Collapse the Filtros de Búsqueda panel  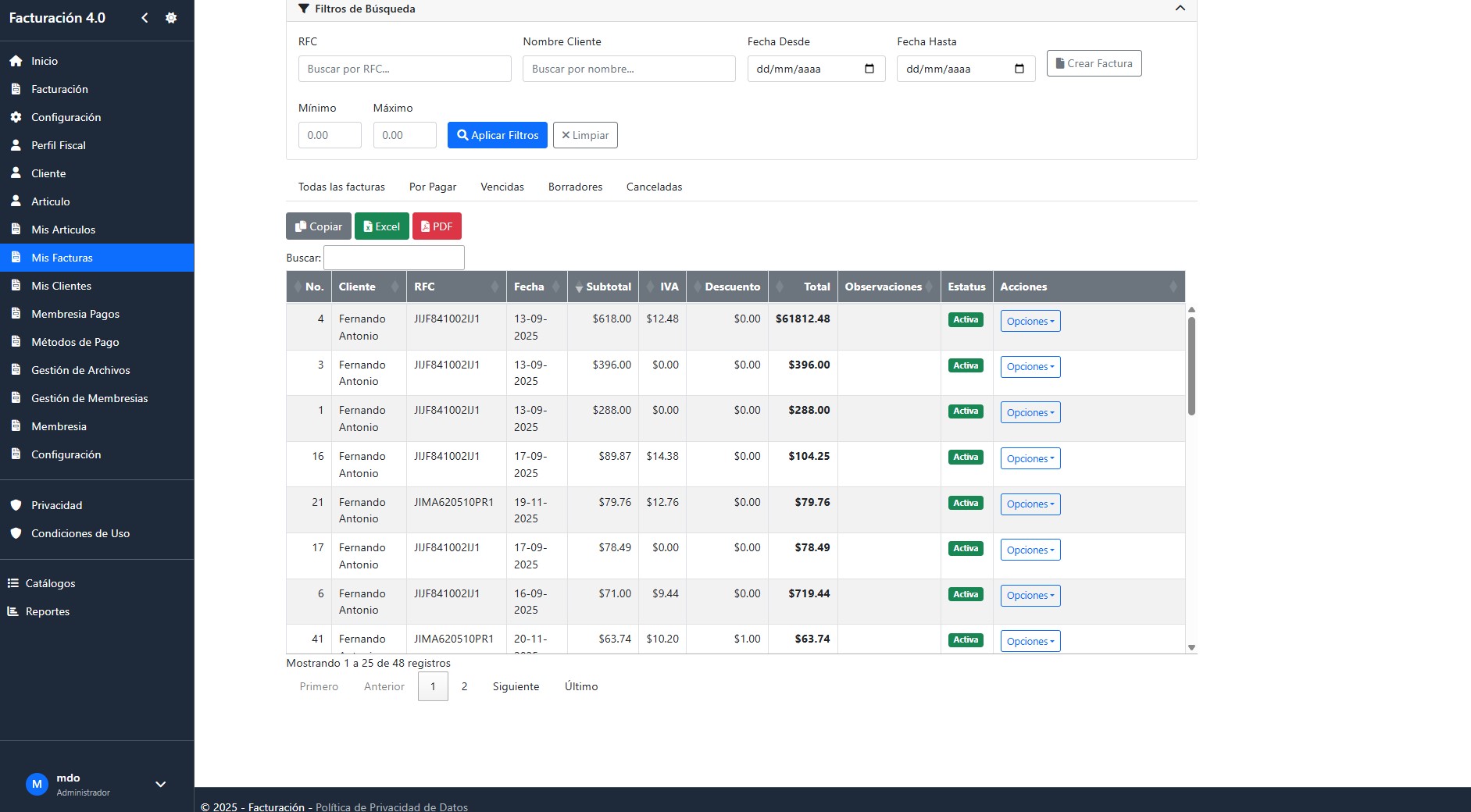[1180, 9]
